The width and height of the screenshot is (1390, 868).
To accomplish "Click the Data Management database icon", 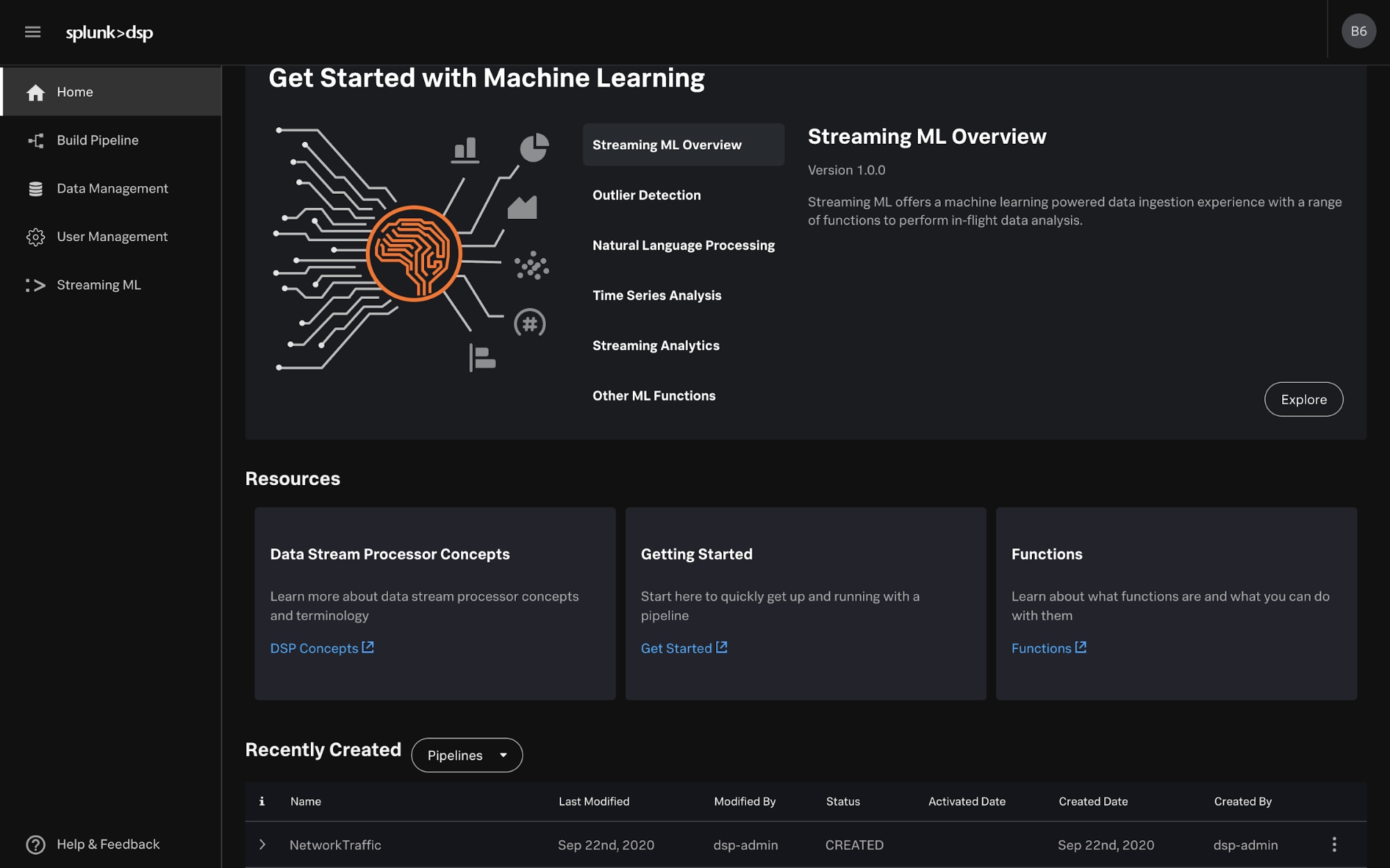I will [35, 189].
